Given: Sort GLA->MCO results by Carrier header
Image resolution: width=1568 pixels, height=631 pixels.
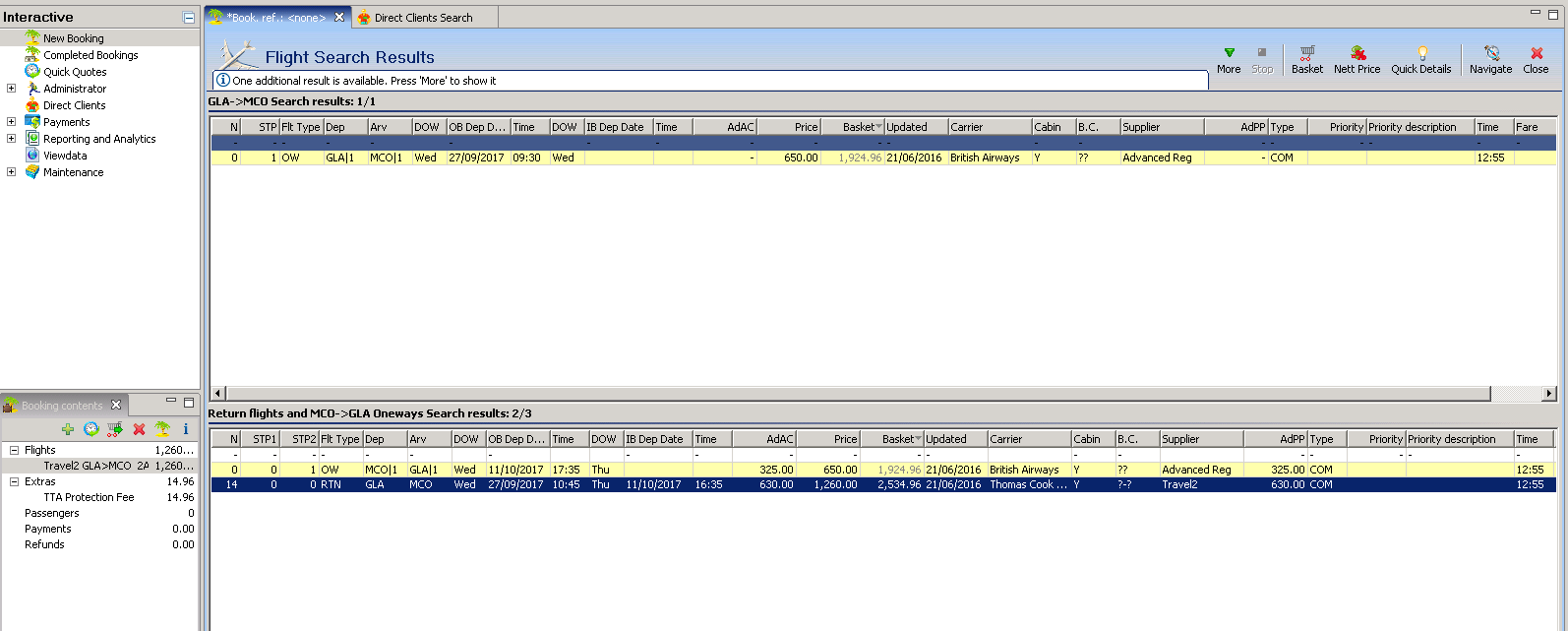Looking at the screenshot, I should [x=990, y=127].
